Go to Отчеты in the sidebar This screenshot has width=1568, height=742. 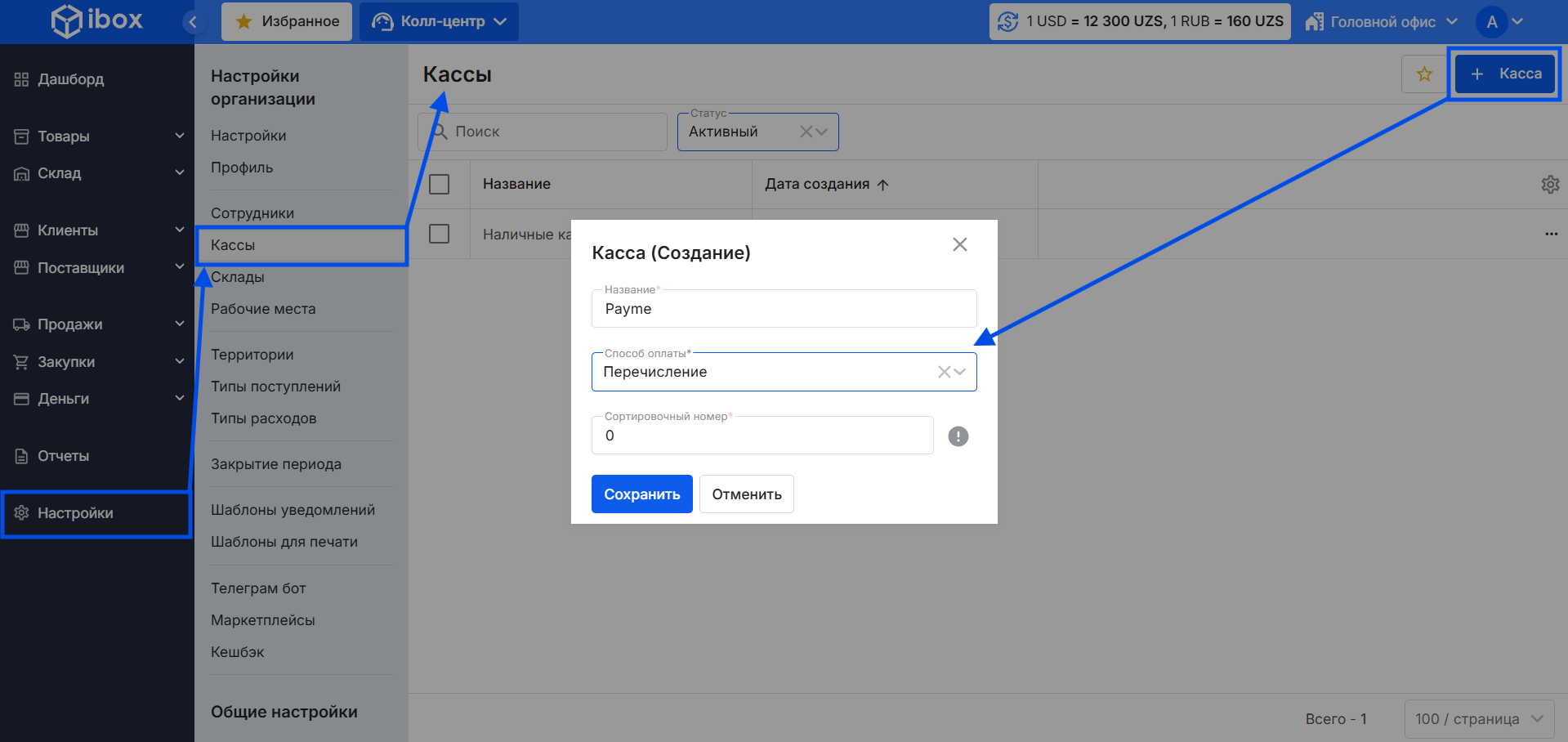click(63, 456)
